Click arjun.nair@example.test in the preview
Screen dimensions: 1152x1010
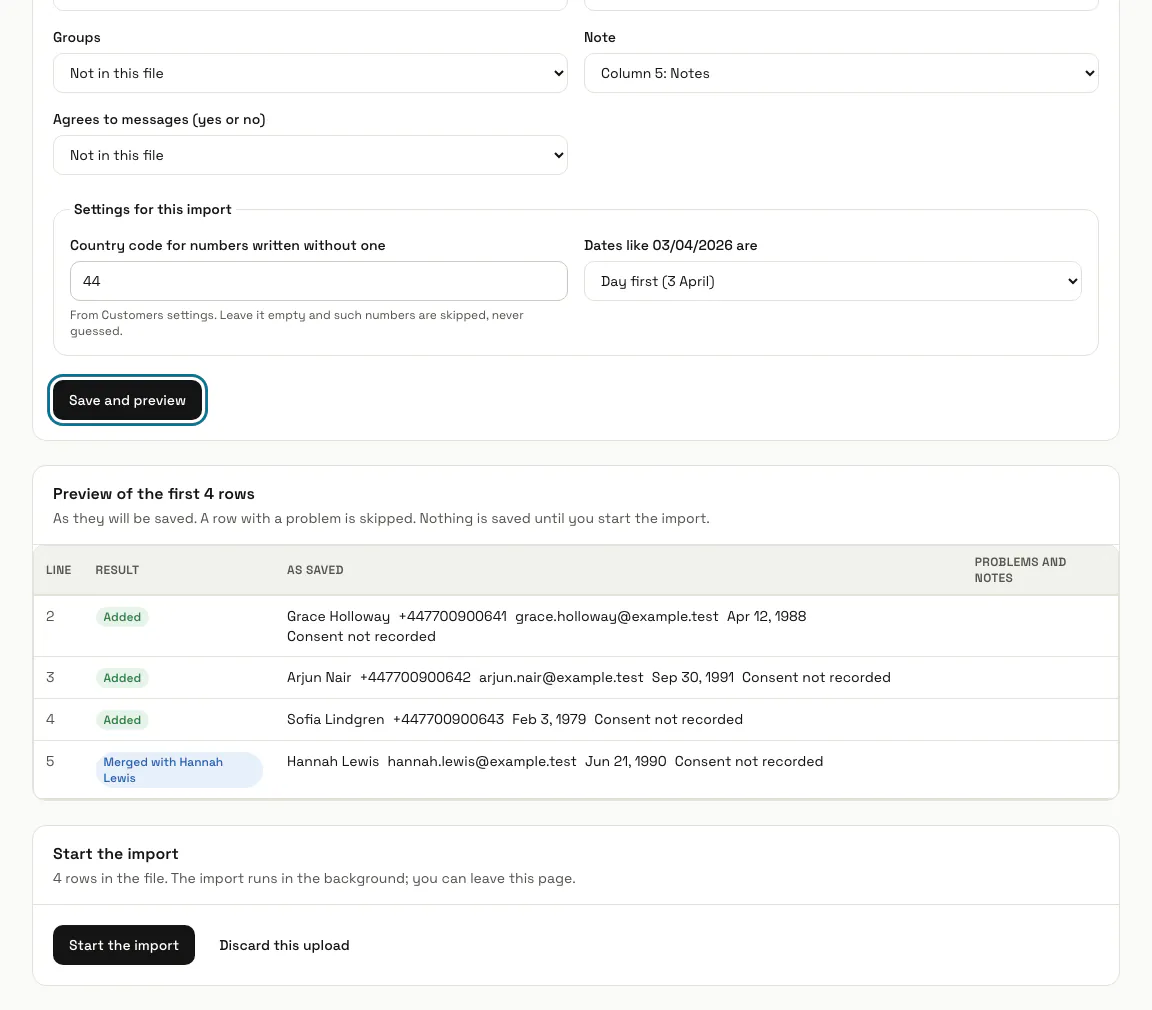tap(561, 677)
